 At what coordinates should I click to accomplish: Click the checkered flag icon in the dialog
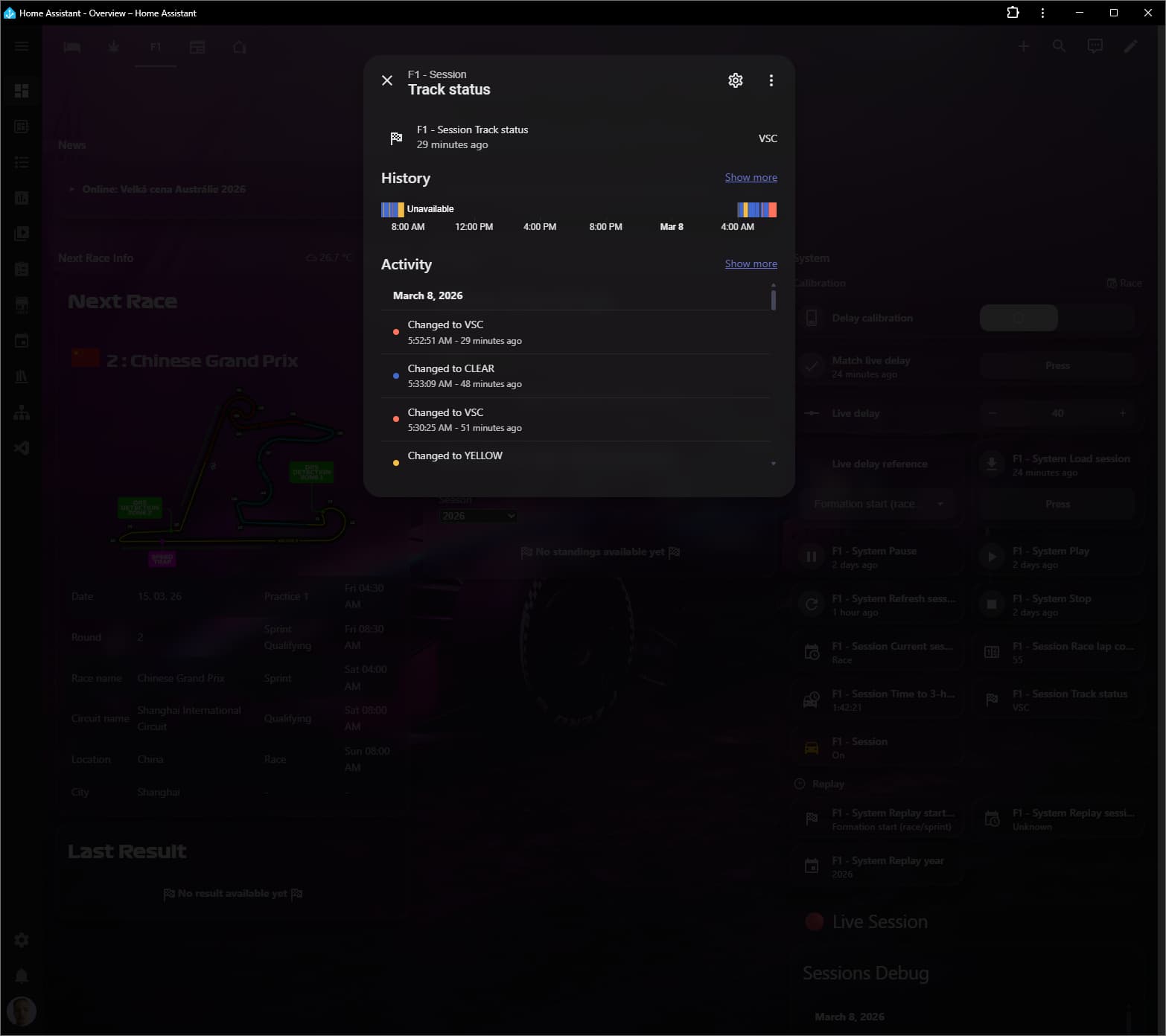(x=397, y=138)
